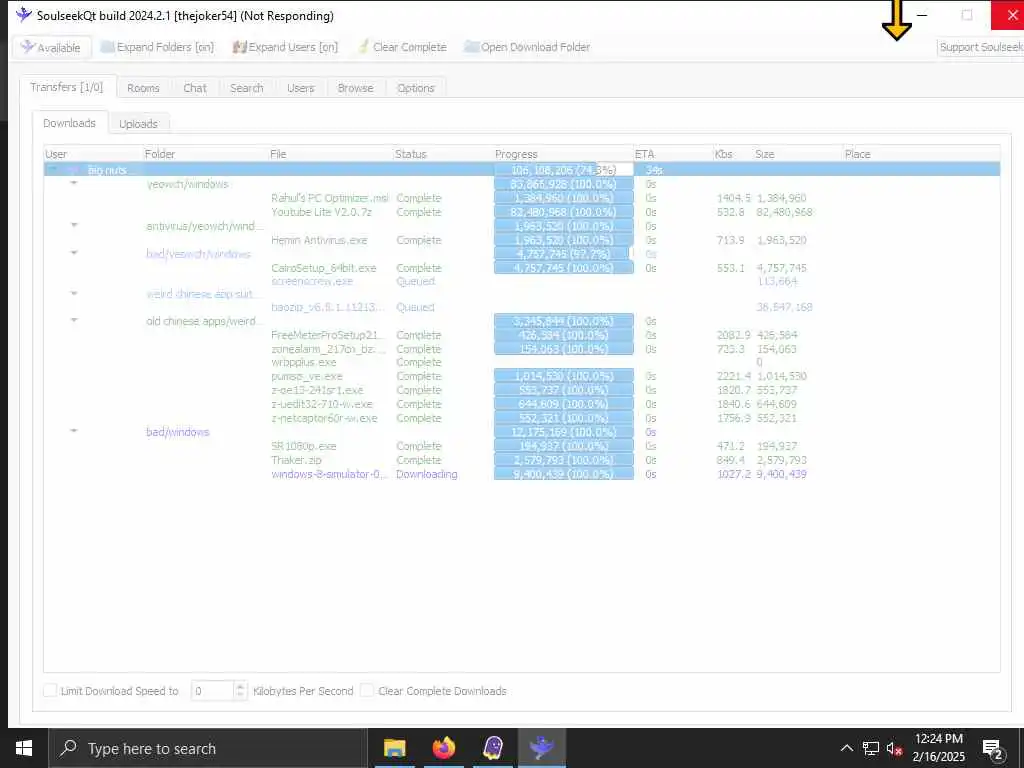Toggle Expand Users [on]
1024x768 pixels.
[285, 47]
